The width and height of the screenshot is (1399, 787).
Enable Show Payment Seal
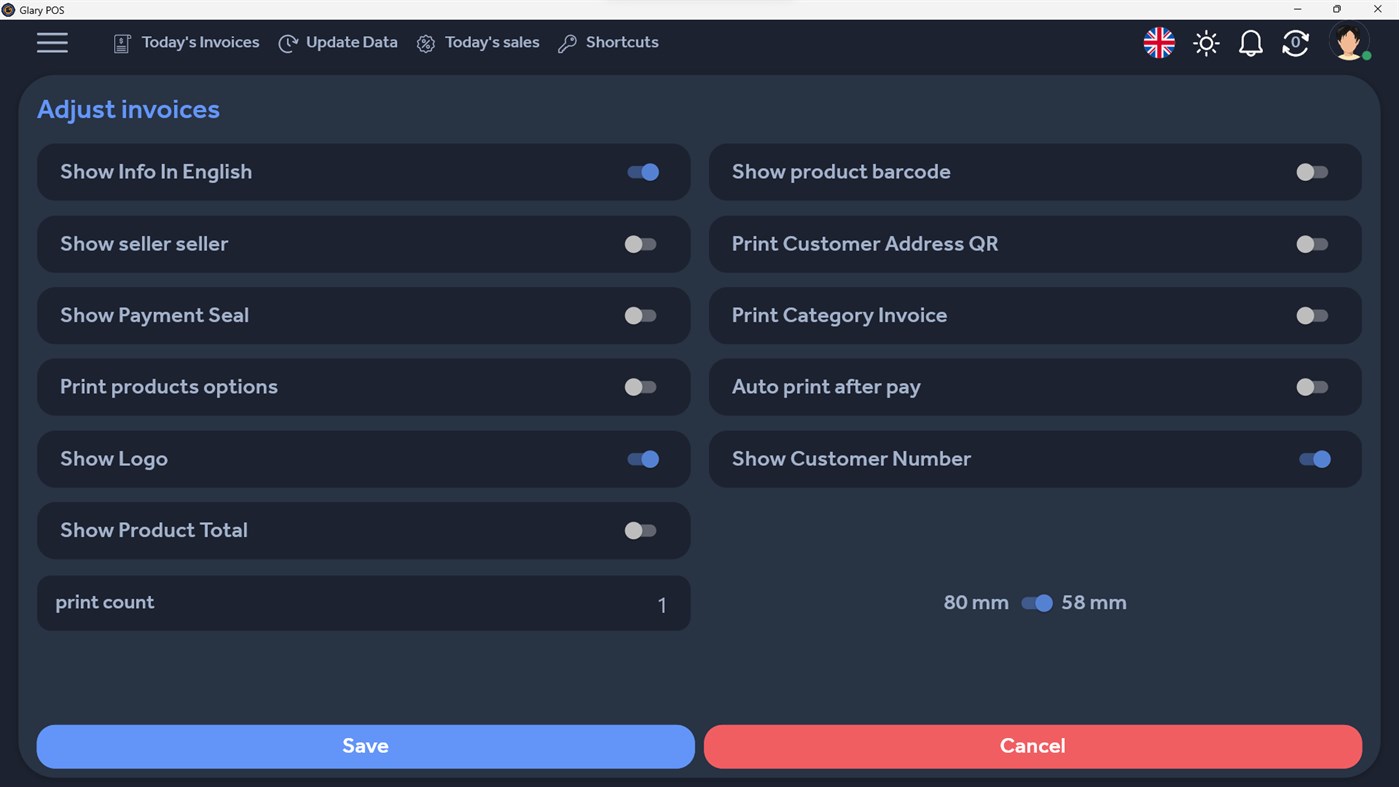point(639,315)
